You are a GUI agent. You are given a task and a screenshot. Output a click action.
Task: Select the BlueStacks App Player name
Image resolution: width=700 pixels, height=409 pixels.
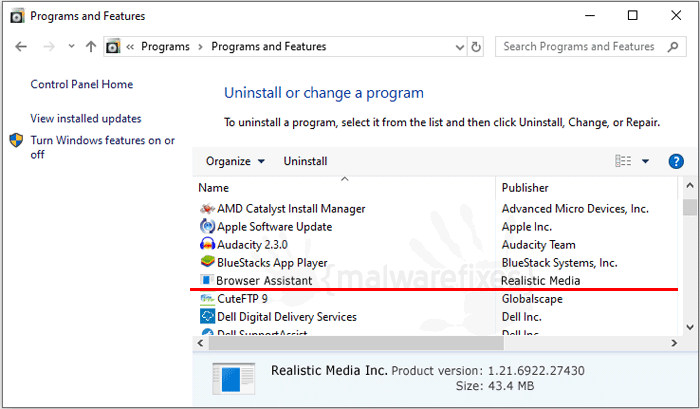272,263
